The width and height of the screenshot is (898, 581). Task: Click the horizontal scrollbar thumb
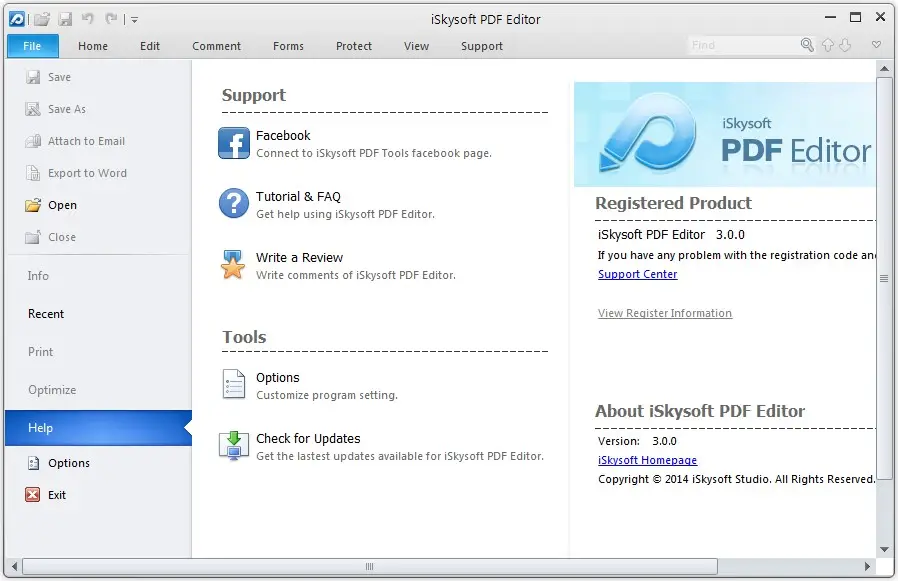[369, 567]
